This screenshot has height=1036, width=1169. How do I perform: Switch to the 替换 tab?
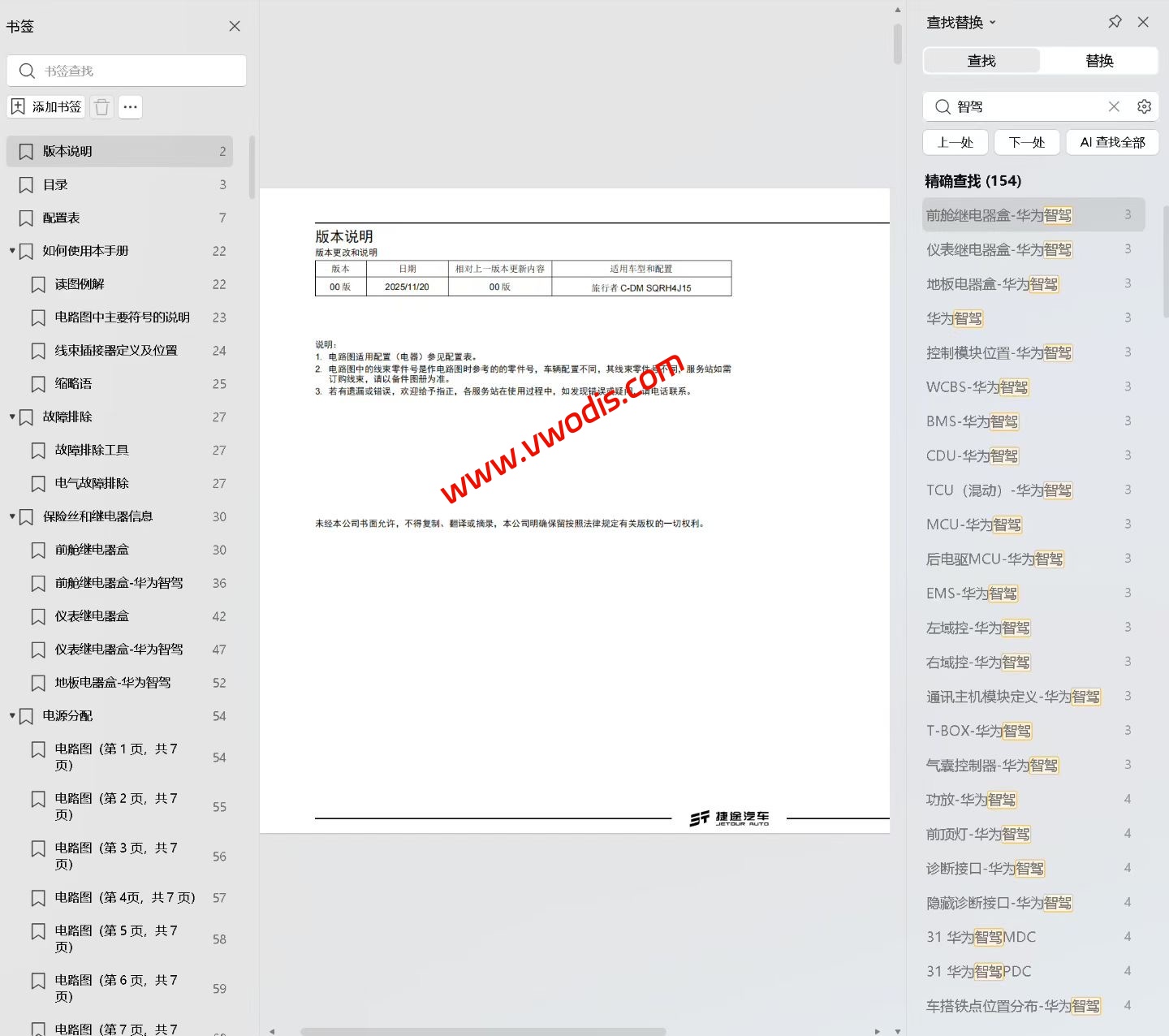tap(1099, 60)
